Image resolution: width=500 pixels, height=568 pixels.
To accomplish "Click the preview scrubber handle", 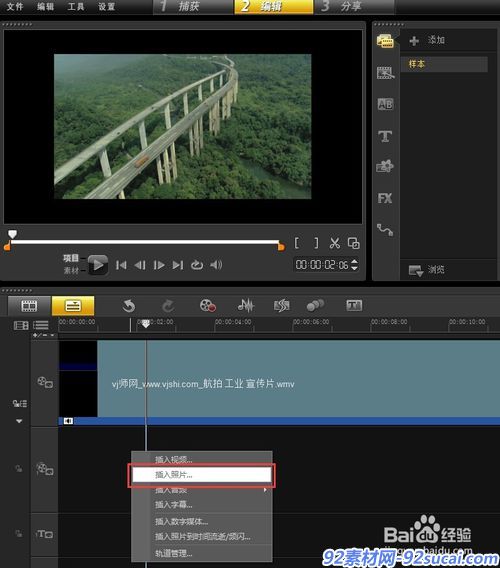I will tap(13, 234).
